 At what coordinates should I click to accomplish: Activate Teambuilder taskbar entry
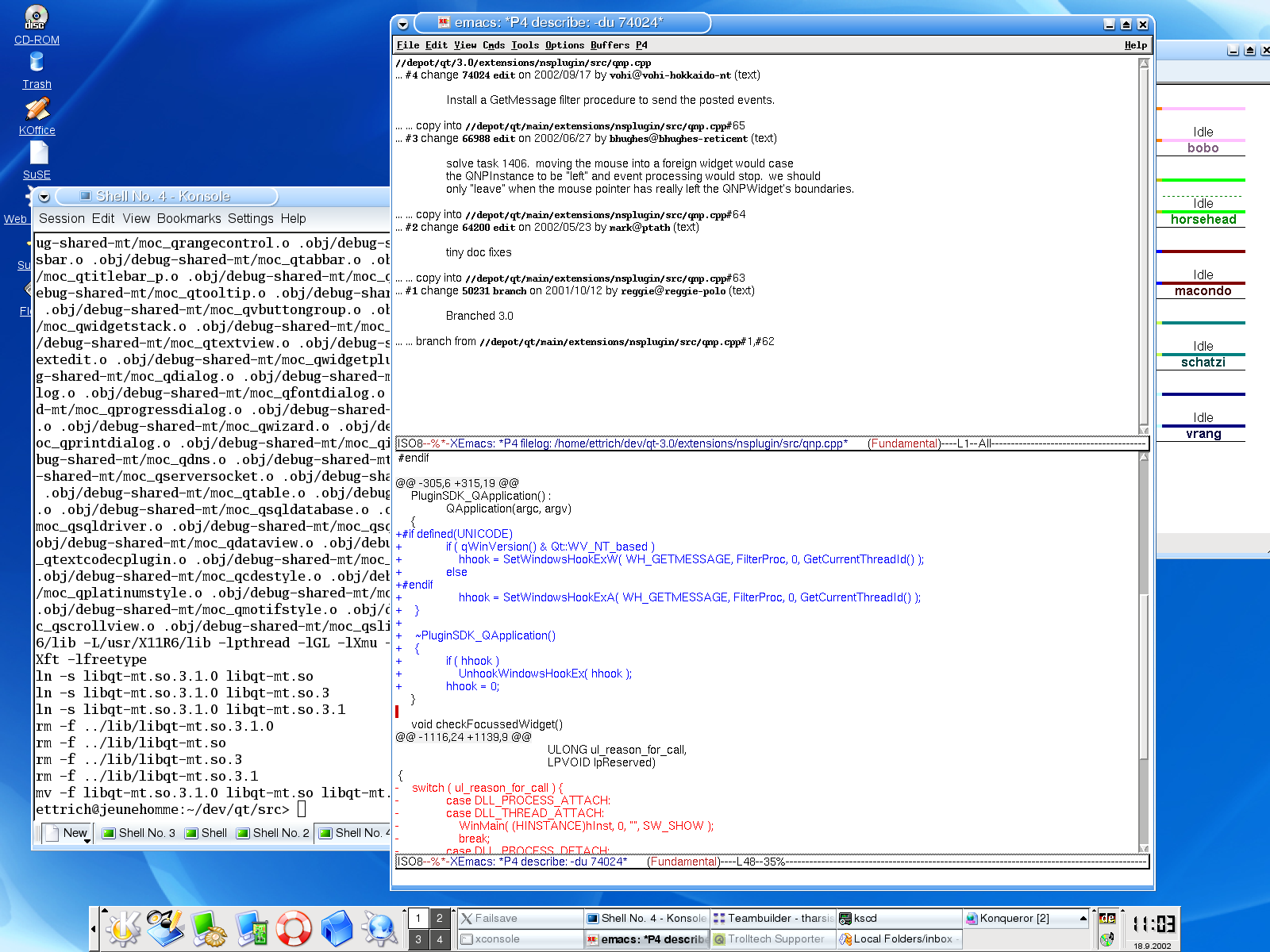(773, 919)
